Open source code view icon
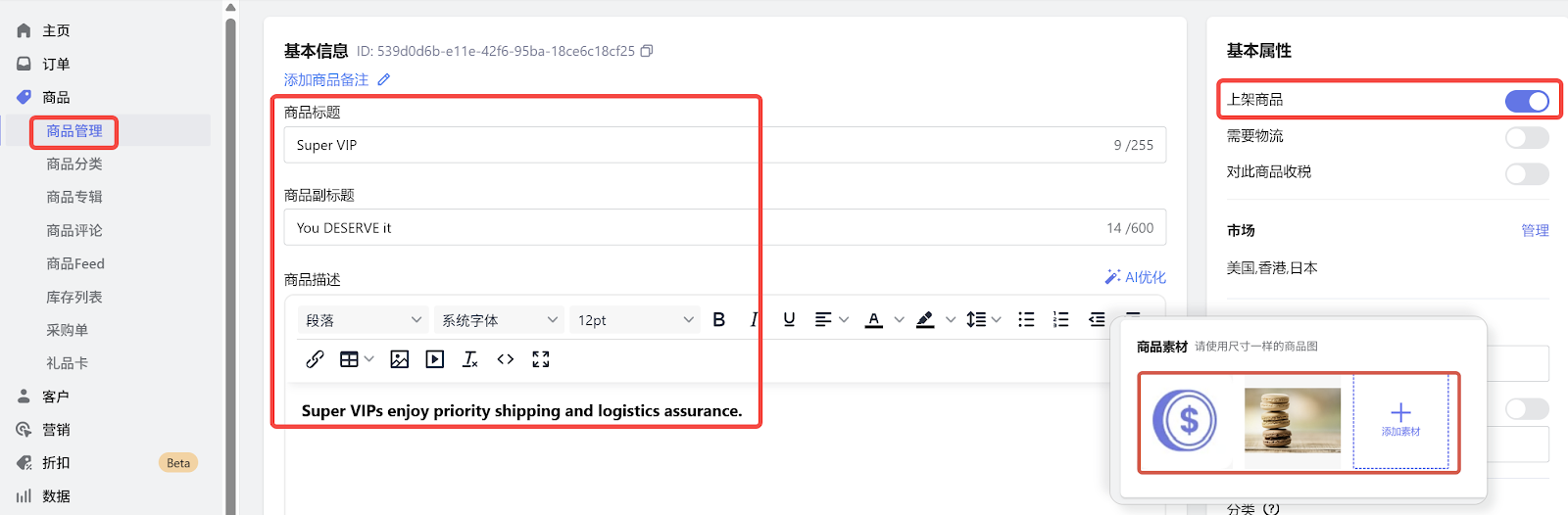This screenshot has height=515, width=1568. coord(506,359)
